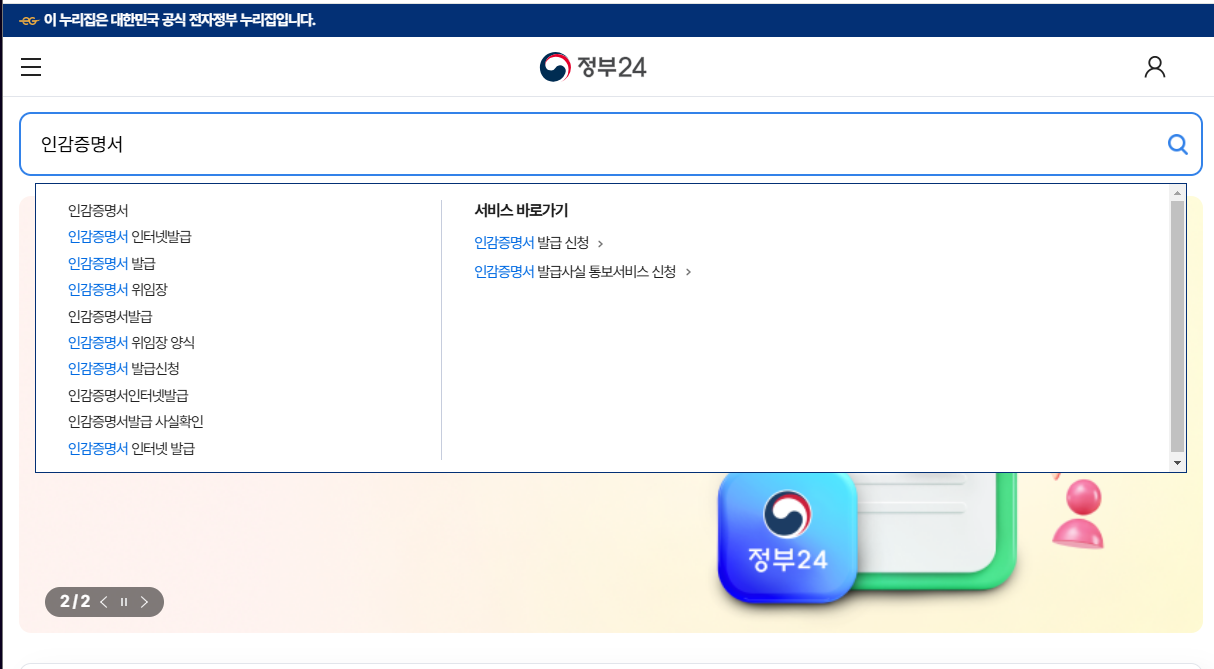Select suggestion 인감증명서발급 사실확인

(x=136, y=422)
